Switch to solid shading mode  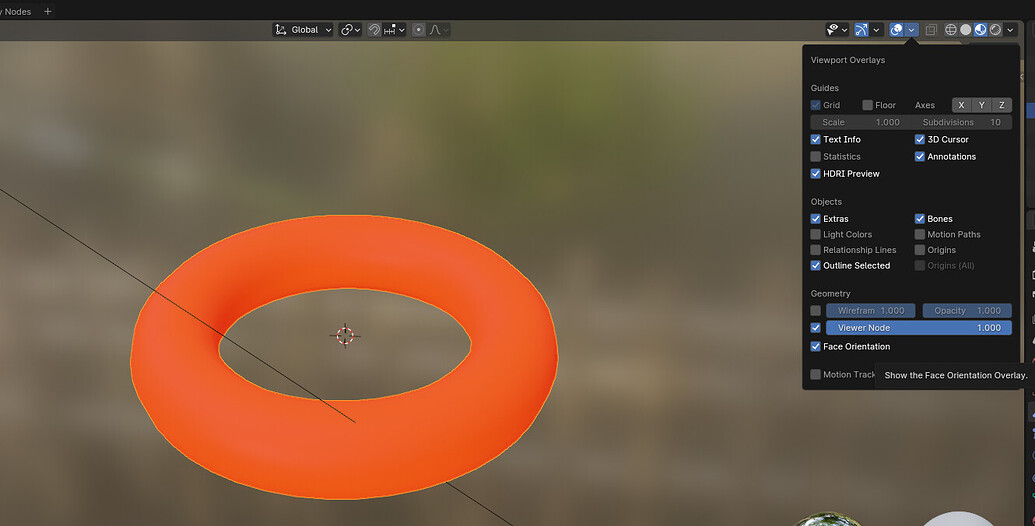click(x=966, y=30)
